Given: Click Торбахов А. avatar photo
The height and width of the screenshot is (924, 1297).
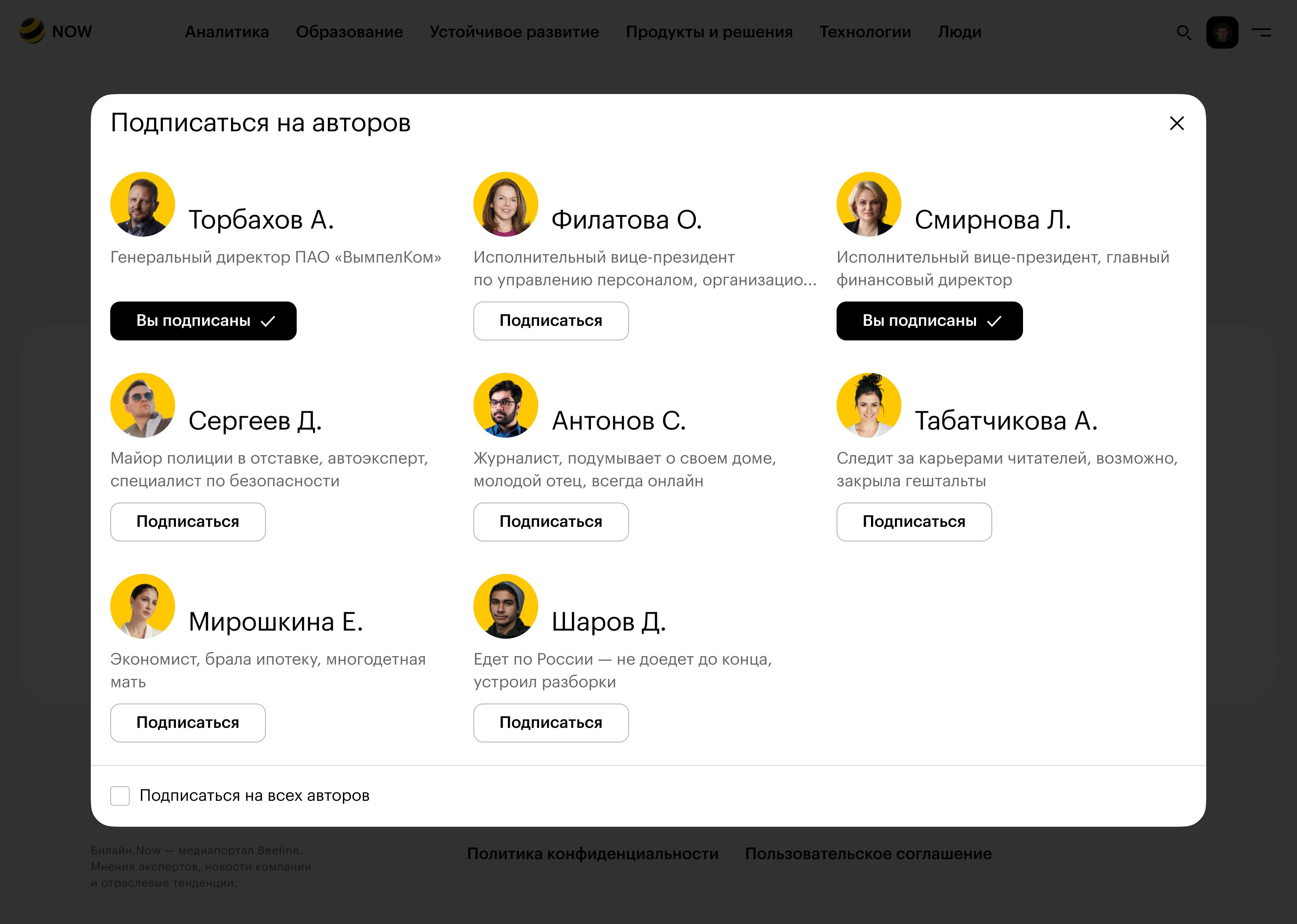Looking at the screenshot, I should click(x=142, y=204).
